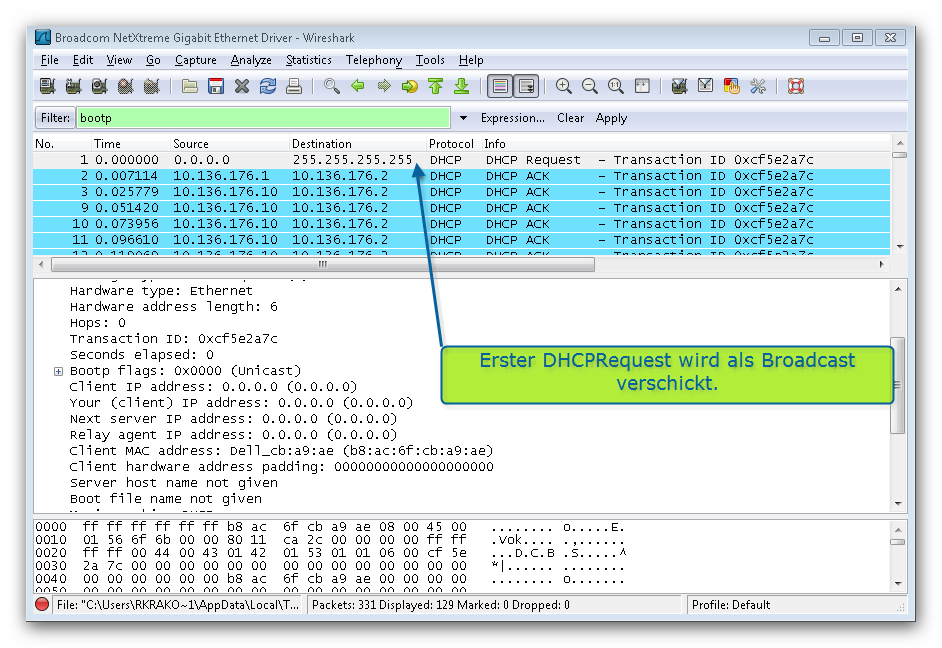Open the Capture menu
942x648 pixels.
click(x=196, y=60)
